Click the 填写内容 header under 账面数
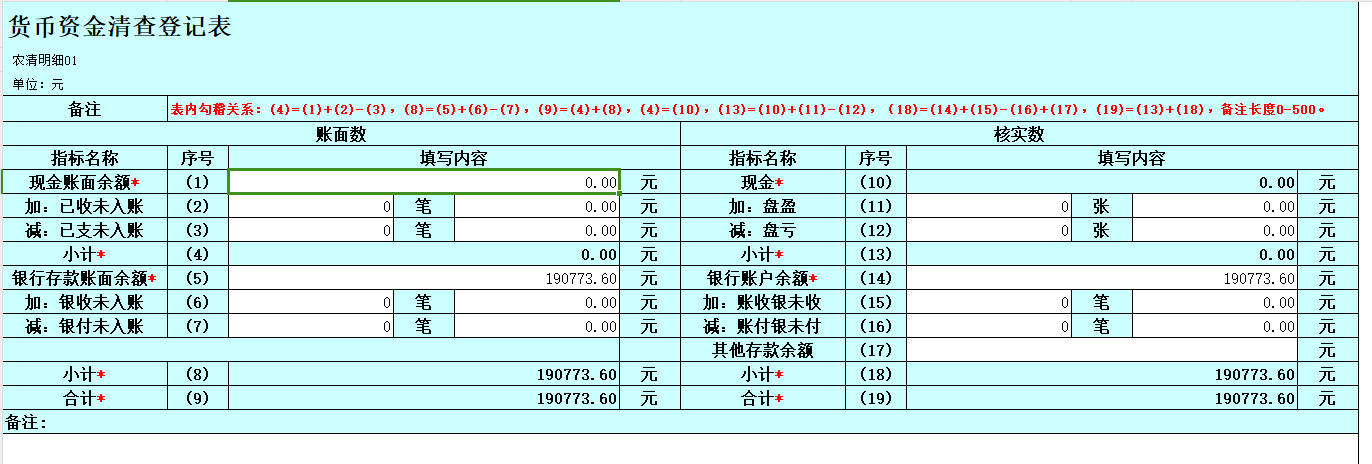 point(454,158)
